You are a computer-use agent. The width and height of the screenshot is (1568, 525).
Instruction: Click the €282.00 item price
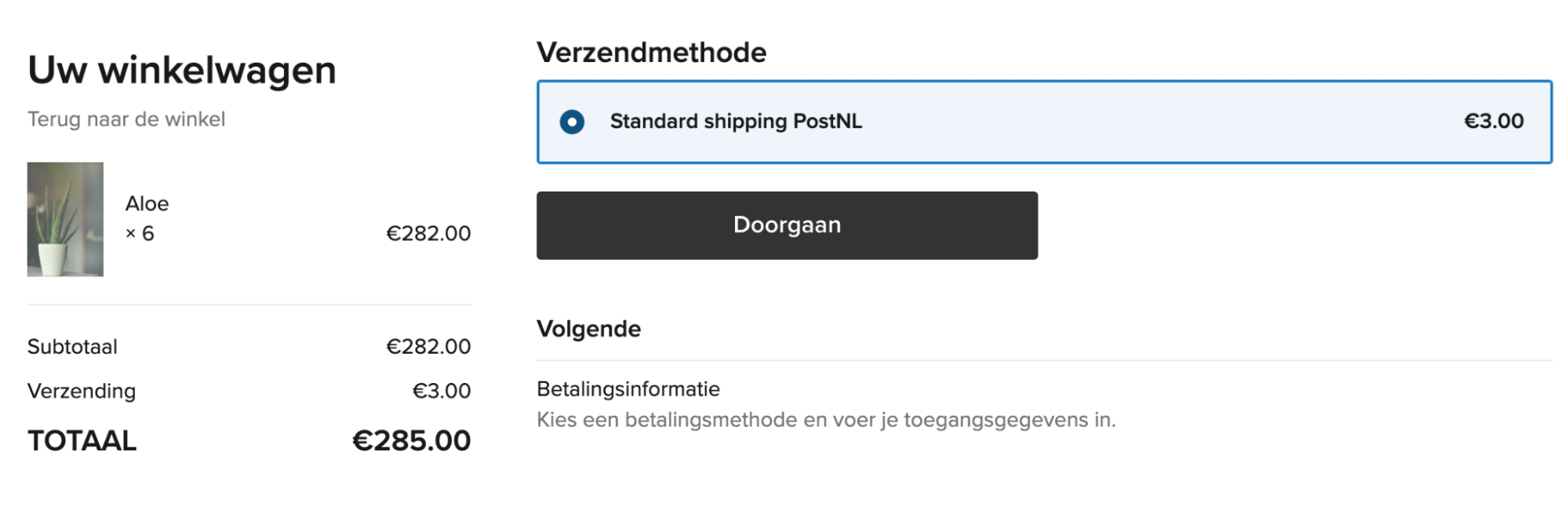click(428, 233)
